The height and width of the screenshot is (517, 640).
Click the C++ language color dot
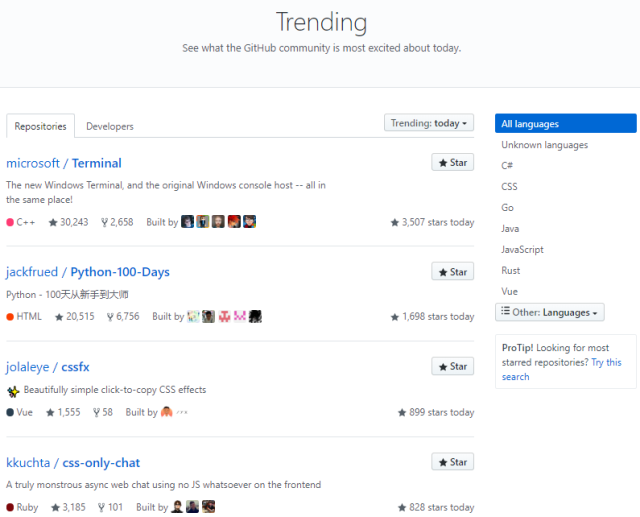[10, 222]
